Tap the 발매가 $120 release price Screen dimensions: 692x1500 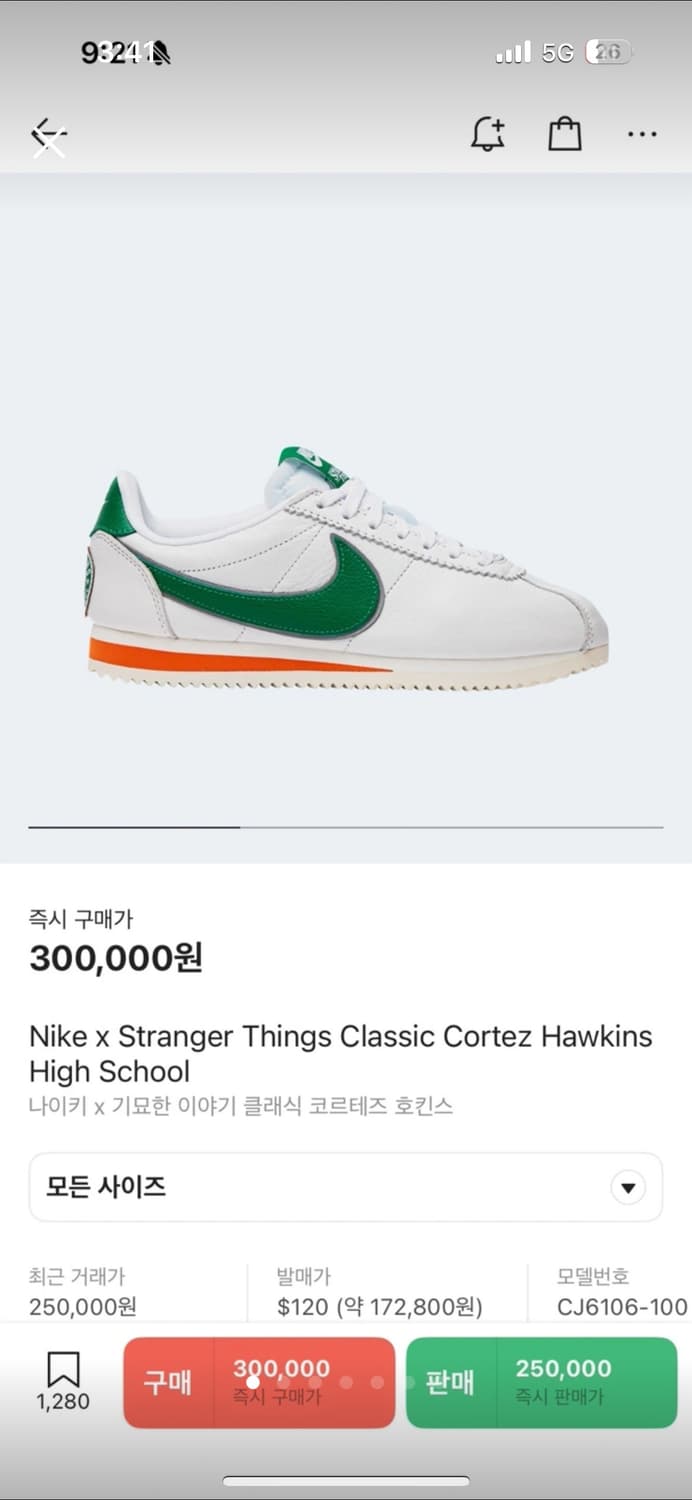379,1306
